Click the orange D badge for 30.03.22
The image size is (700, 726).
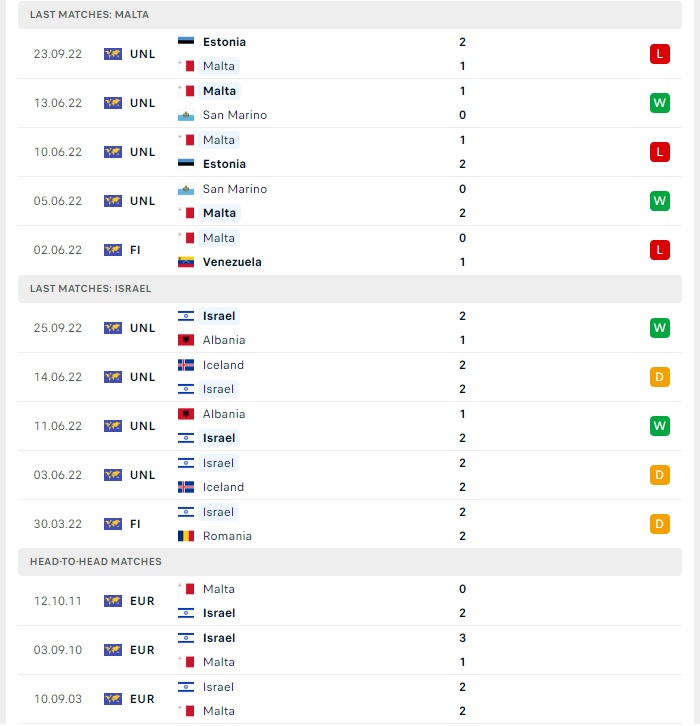pos(659,524)
